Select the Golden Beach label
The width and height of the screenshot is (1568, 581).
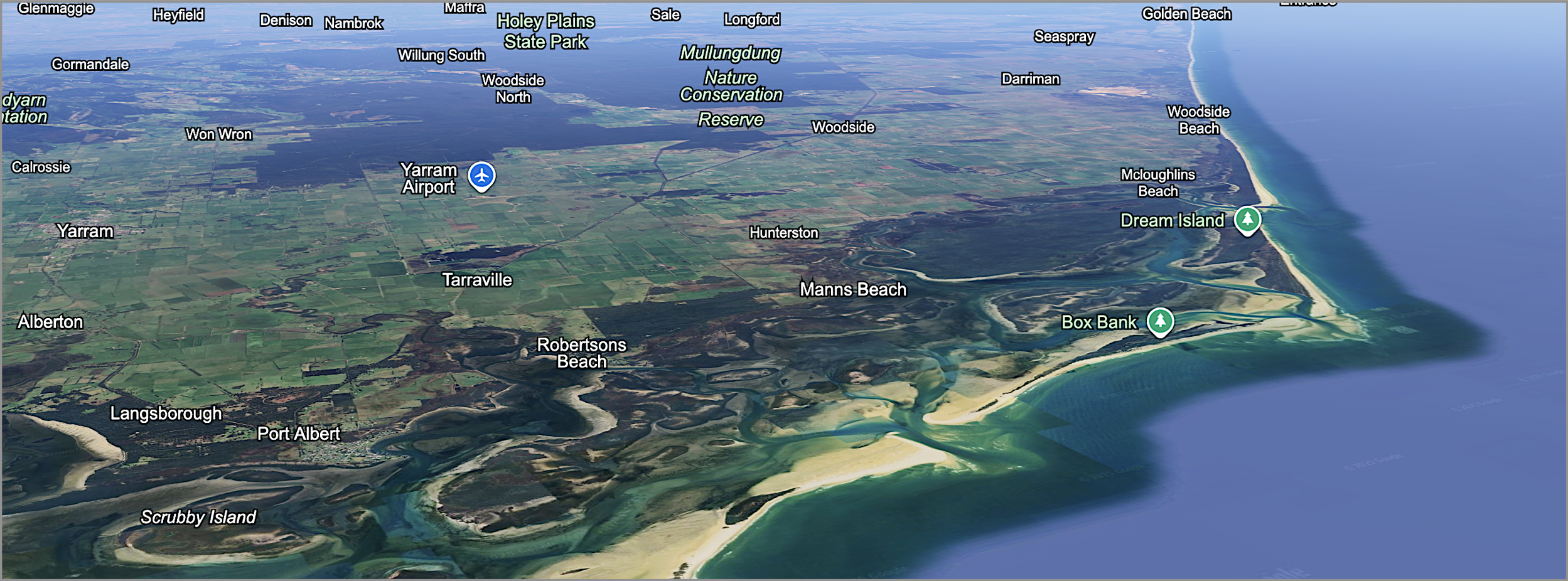pyautogui.click(x=1186, y=14)
